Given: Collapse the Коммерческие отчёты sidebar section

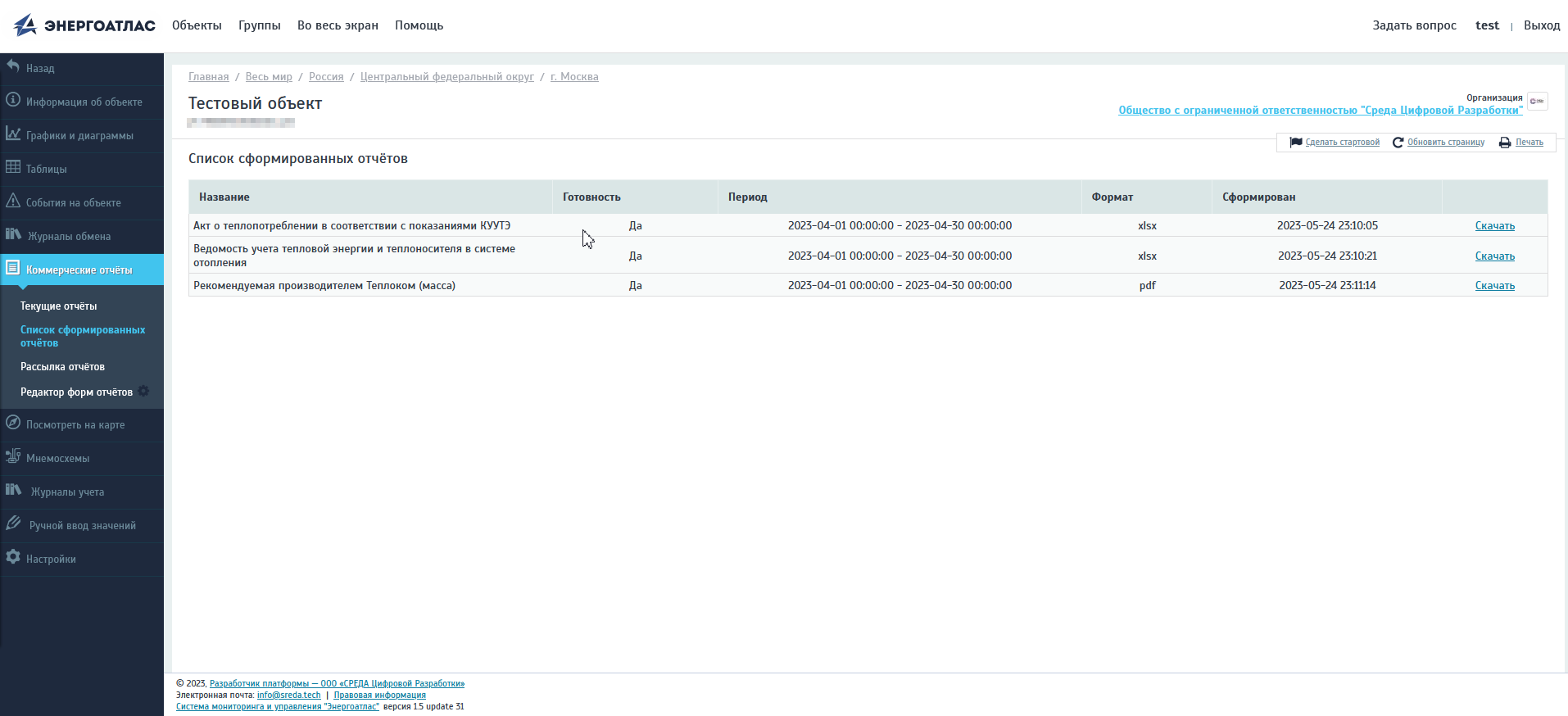Looking at the screenshot, I should (79, 270).
